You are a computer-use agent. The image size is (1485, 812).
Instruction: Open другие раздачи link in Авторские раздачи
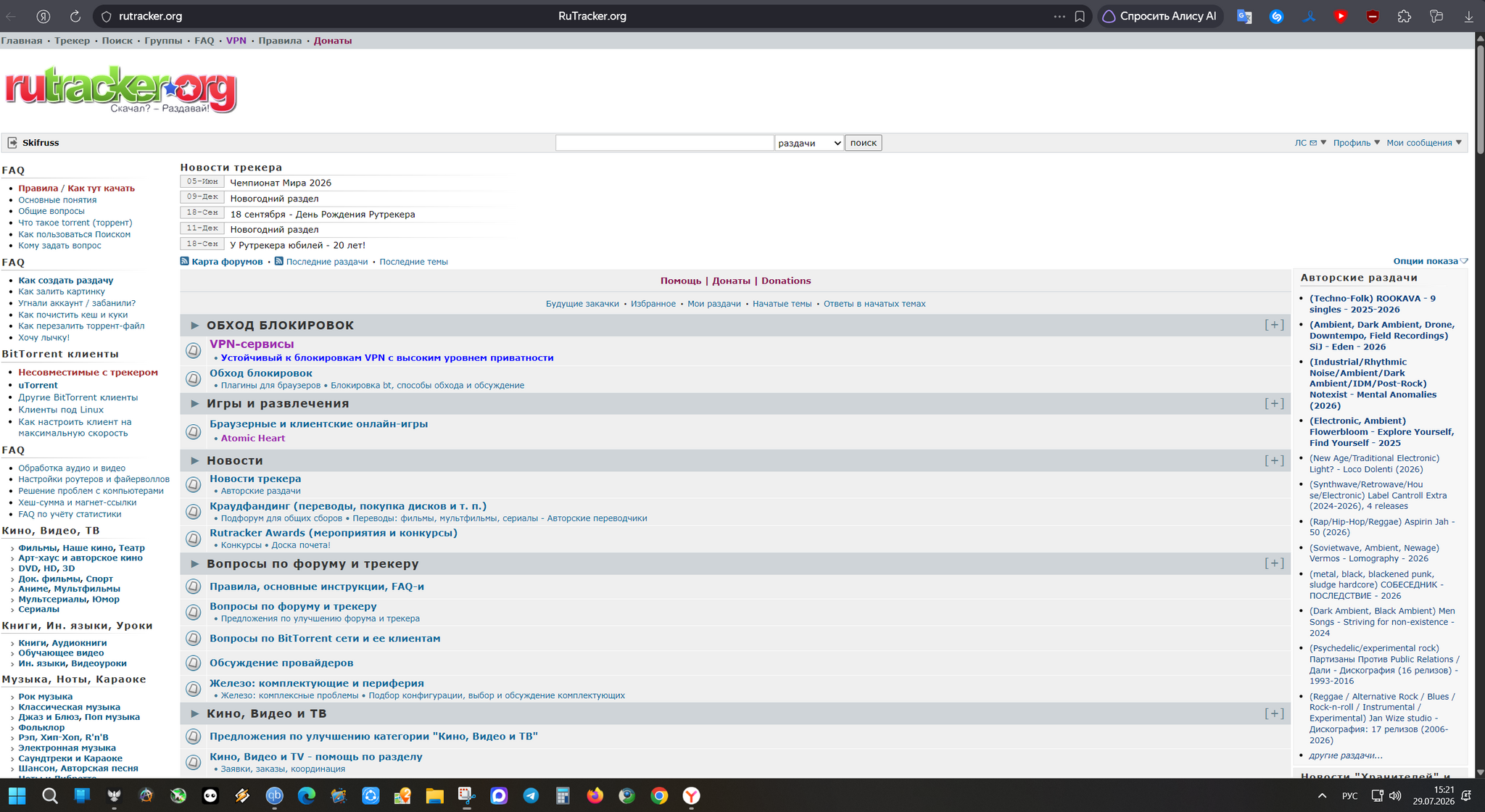(1346, 755)
